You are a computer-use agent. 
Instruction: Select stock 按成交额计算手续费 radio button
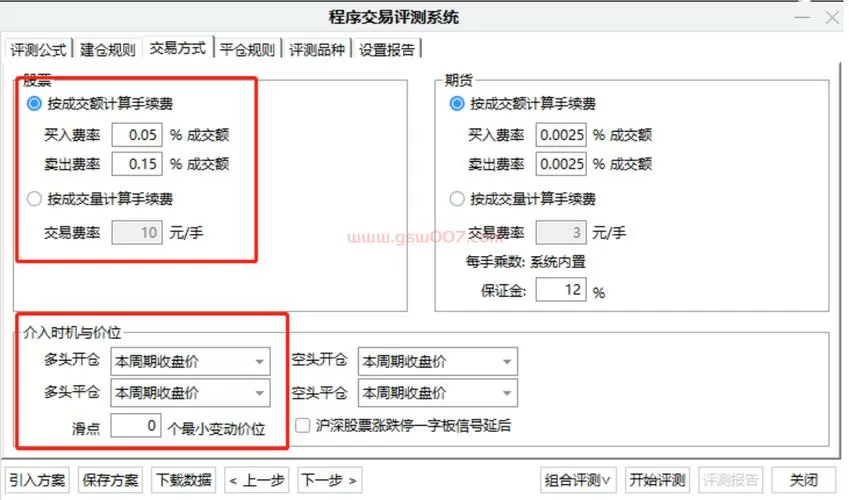[34, 103]
